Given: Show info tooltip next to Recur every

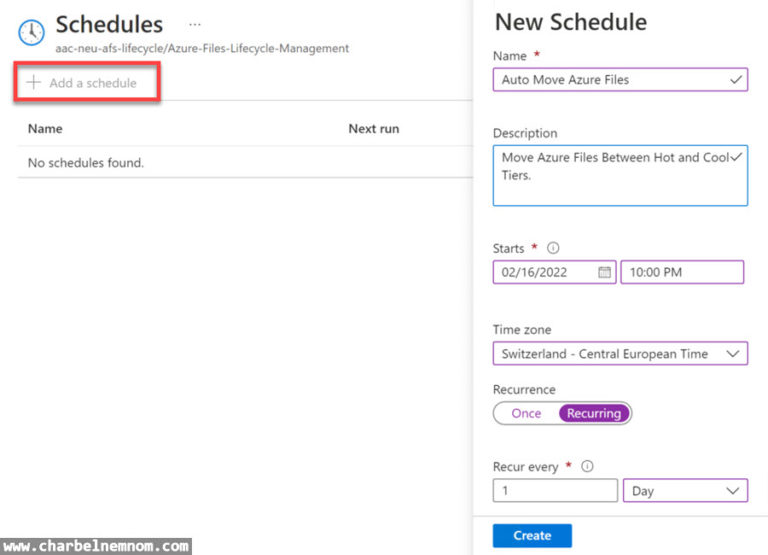Looking at the screenshot, I should (587, 466).
